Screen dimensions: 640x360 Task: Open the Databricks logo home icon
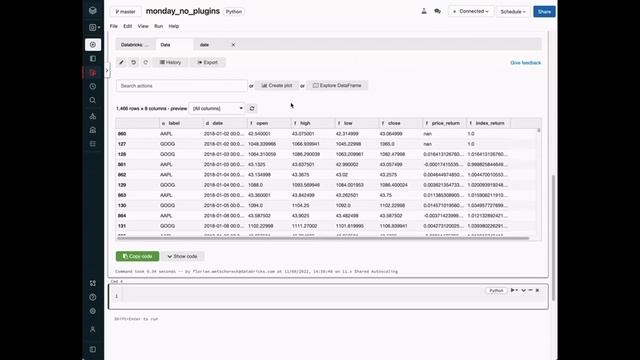[93, 11]
